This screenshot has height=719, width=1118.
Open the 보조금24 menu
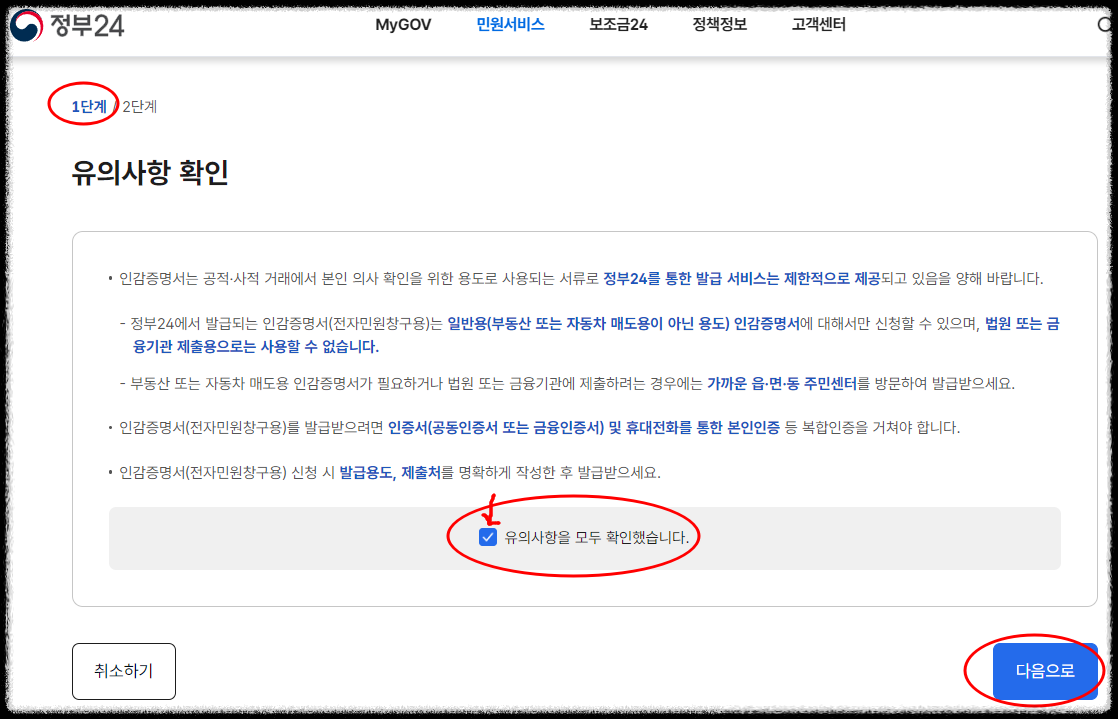[x=618, y=26]
